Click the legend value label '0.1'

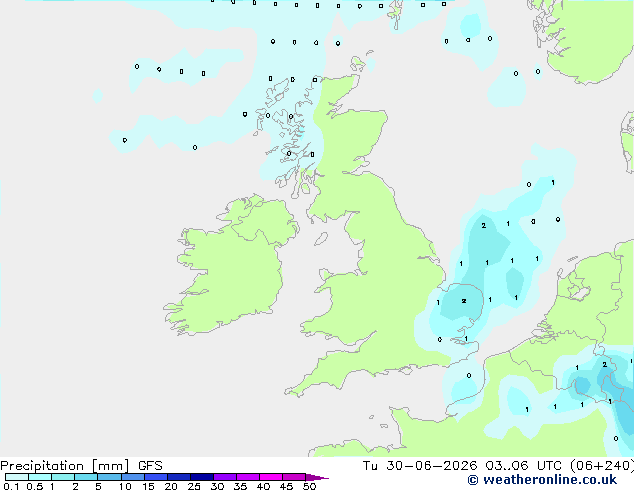[x=11, y=486]
